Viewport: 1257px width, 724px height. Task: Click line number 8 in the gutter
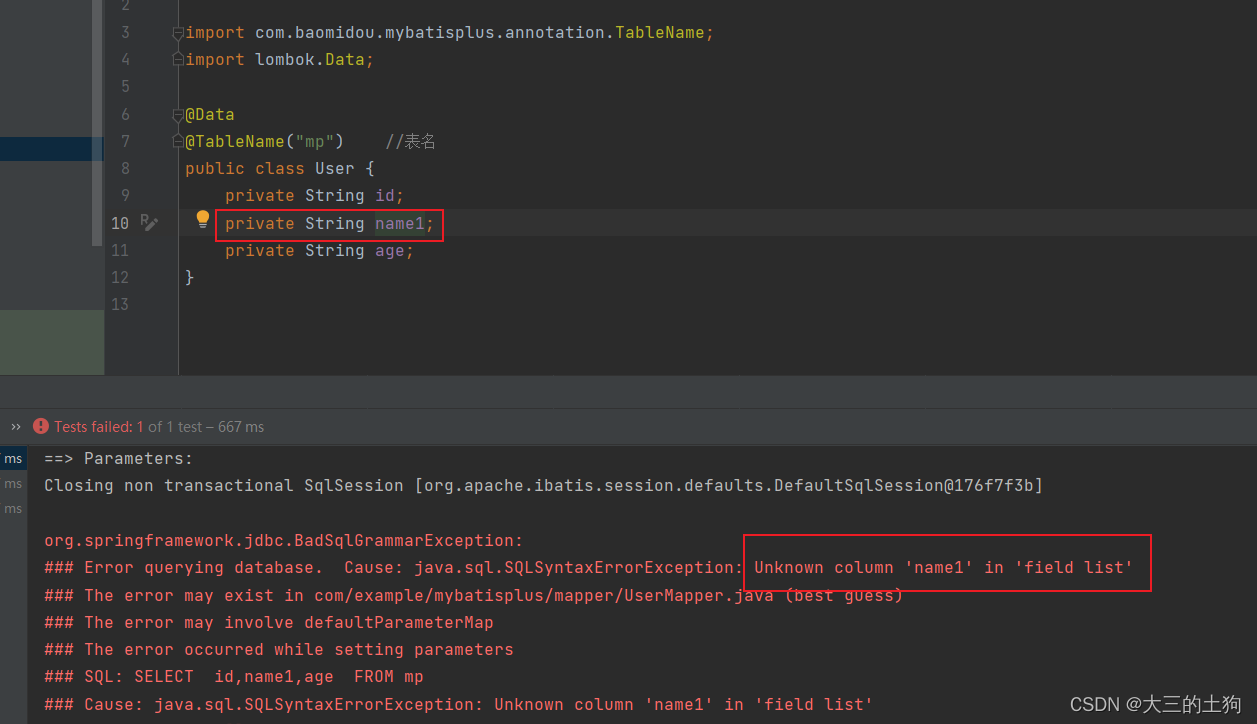[x=125, y=168]
